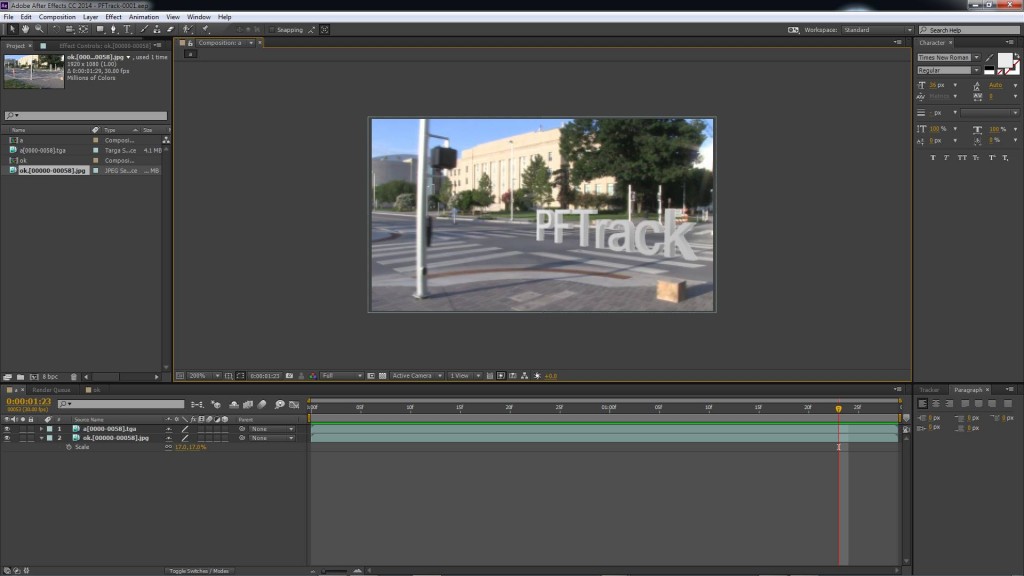
Task: Select the Selection arrow tool
Action: pyautogui.click(x=12, y=29)
